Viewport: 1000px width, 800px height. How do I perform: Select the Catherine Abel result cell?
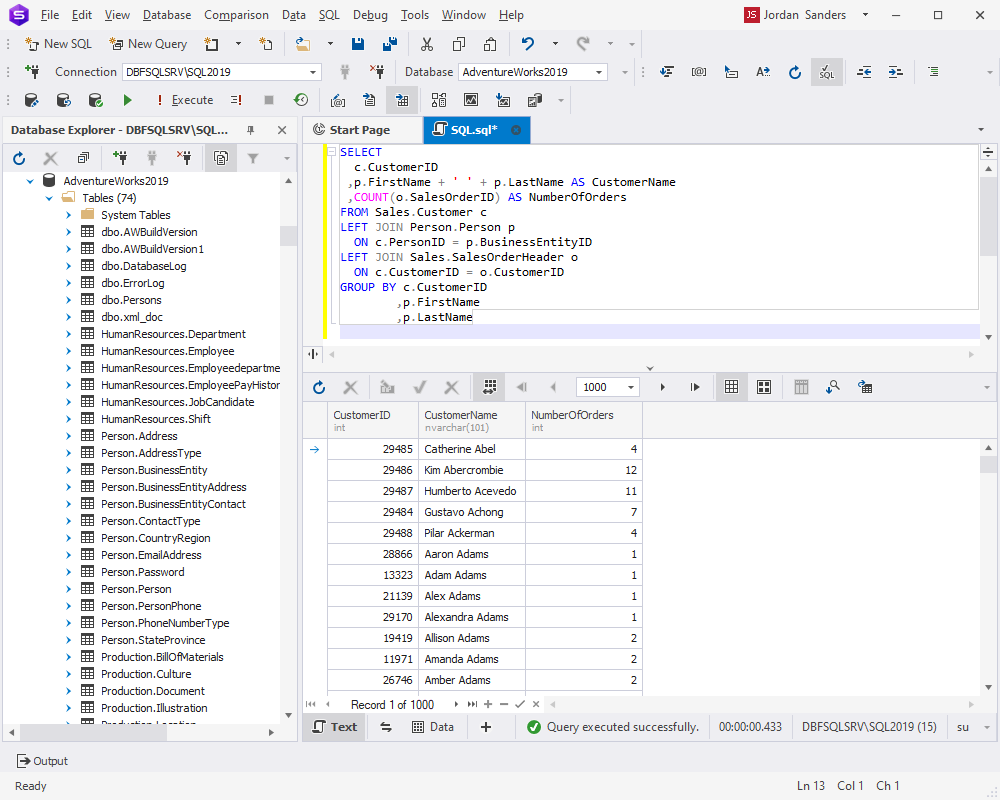point(459,449)
